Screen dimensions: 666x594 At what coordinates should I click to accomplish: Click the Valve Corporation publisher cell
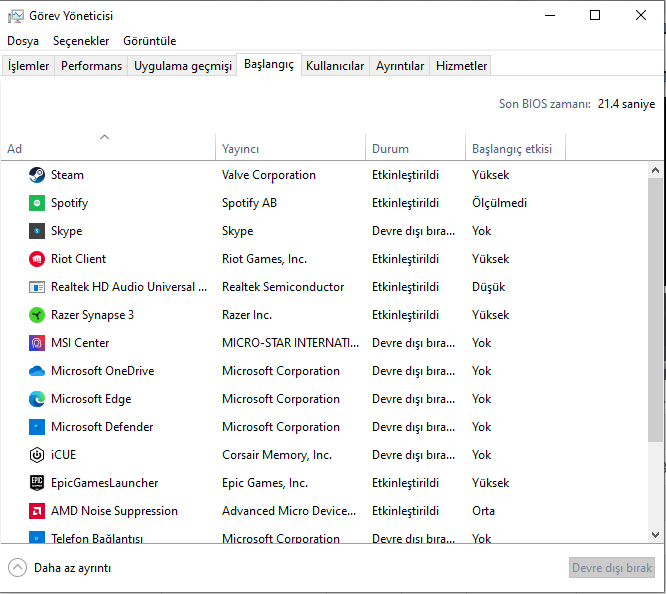pos(269,175)
